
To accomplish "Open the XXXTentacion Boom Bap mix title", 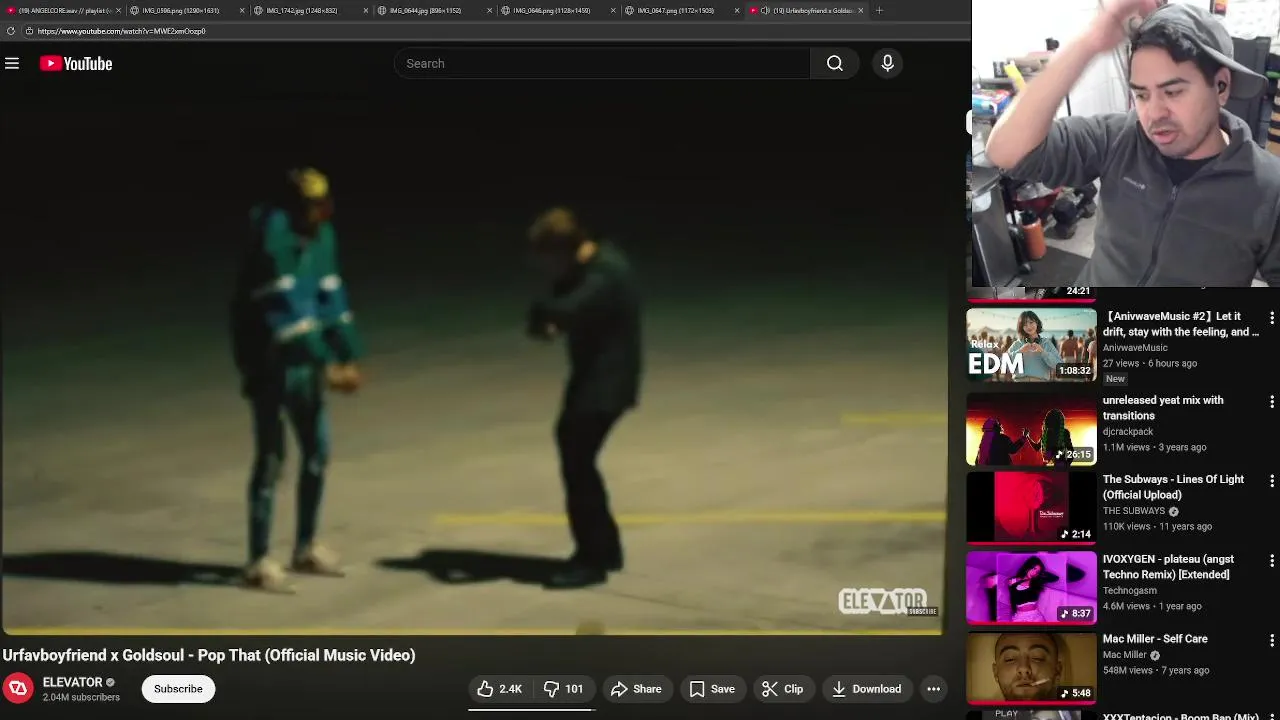I will [1180, 716].
